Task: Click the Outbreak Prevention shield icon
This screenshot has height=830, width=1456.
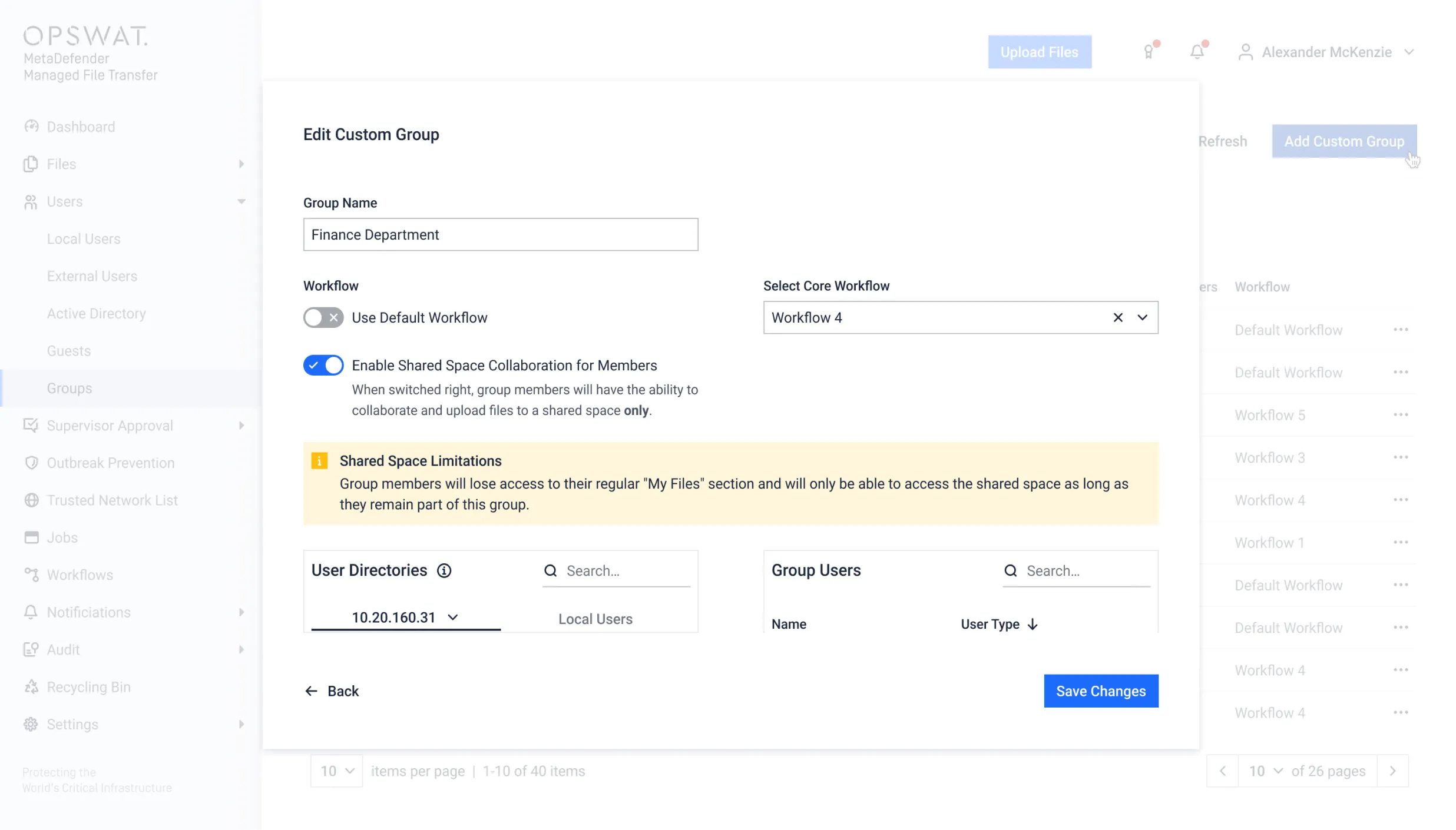Action: tap(31, 463)
